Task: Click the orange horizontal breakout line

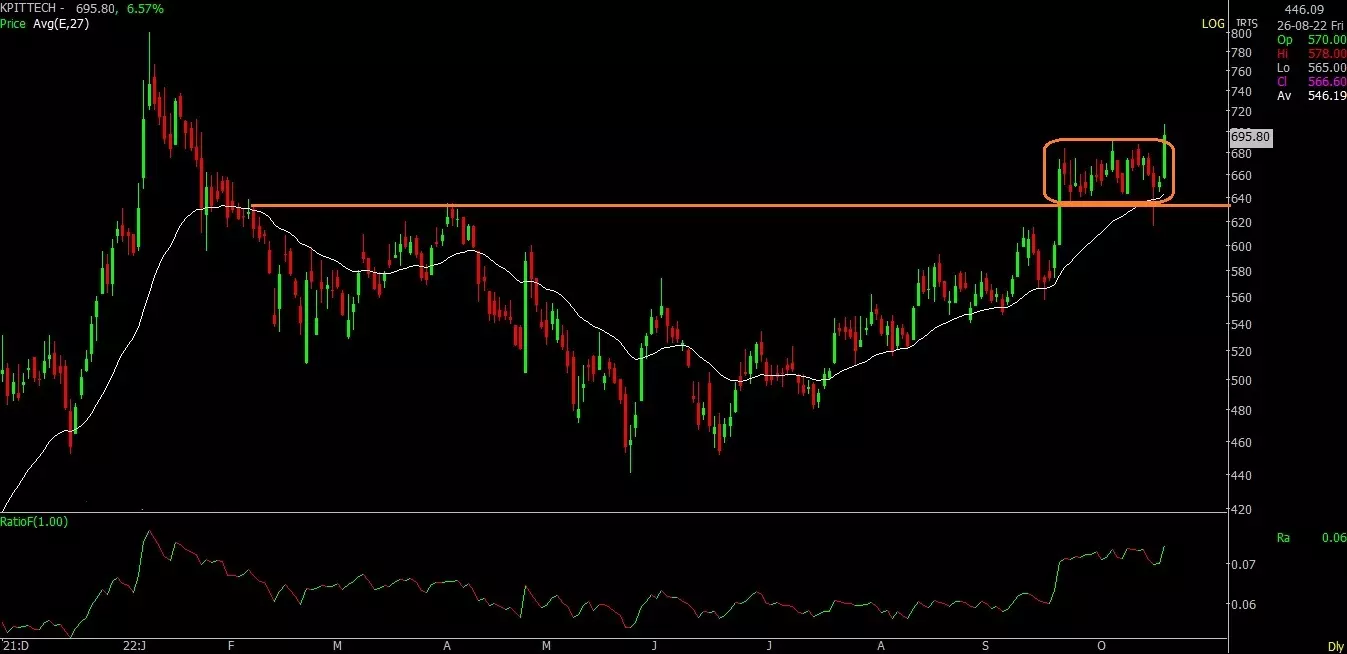Action: pos(700,206)
